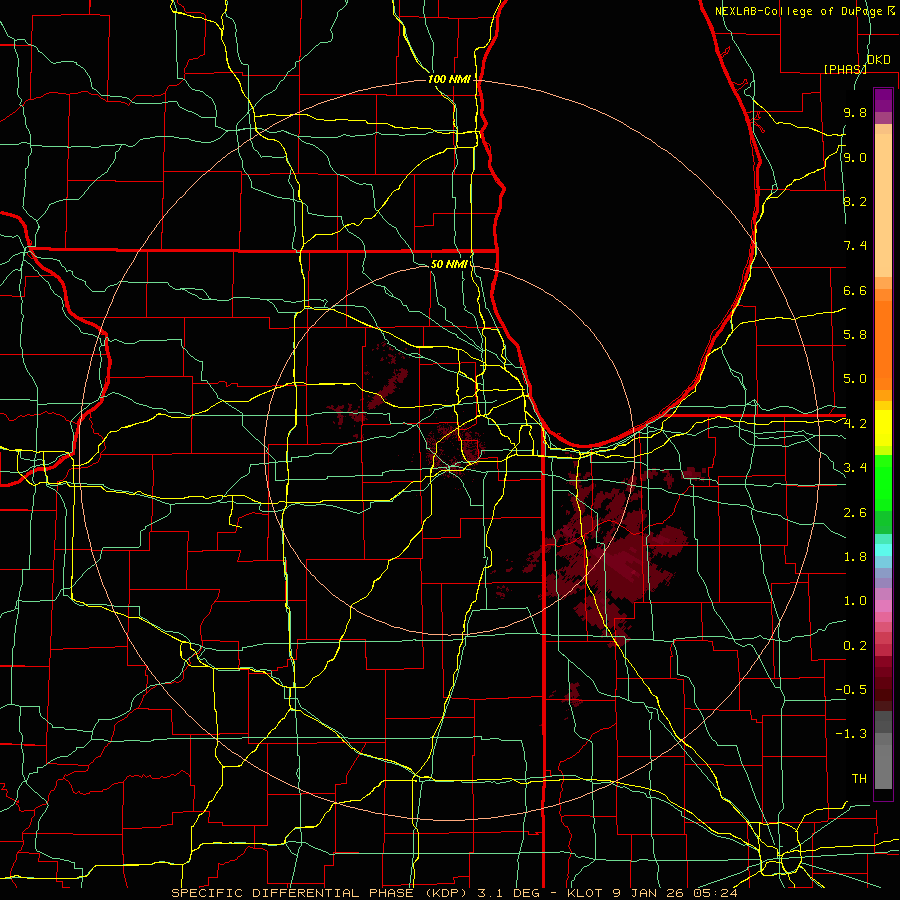Click the -0.5 legend value
This screenshot has height=900, width=900.
coord(851,690)
